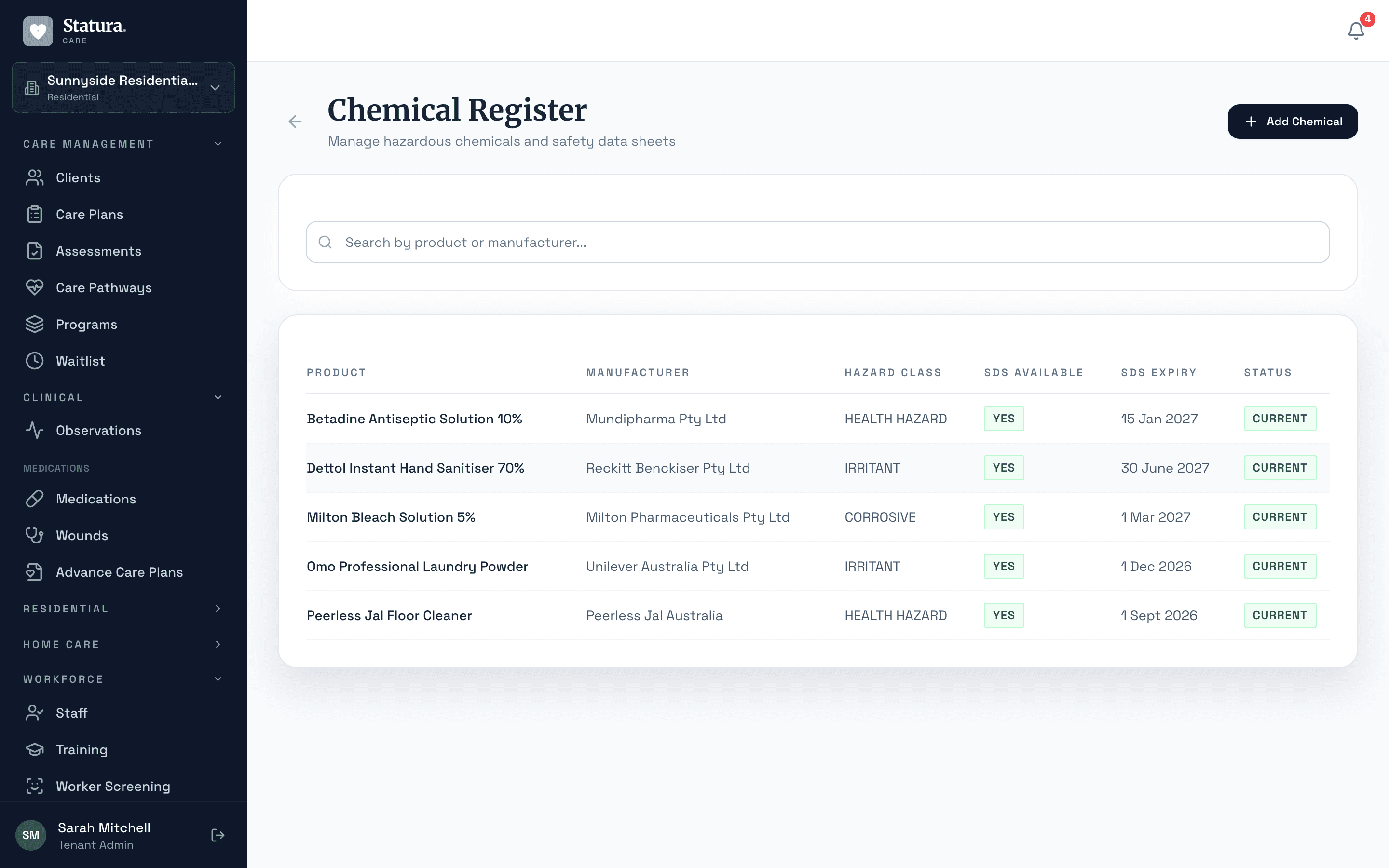Select the Medications pill icon
This screenshot has height=868, width=1389.
click(x=34, y=499)
